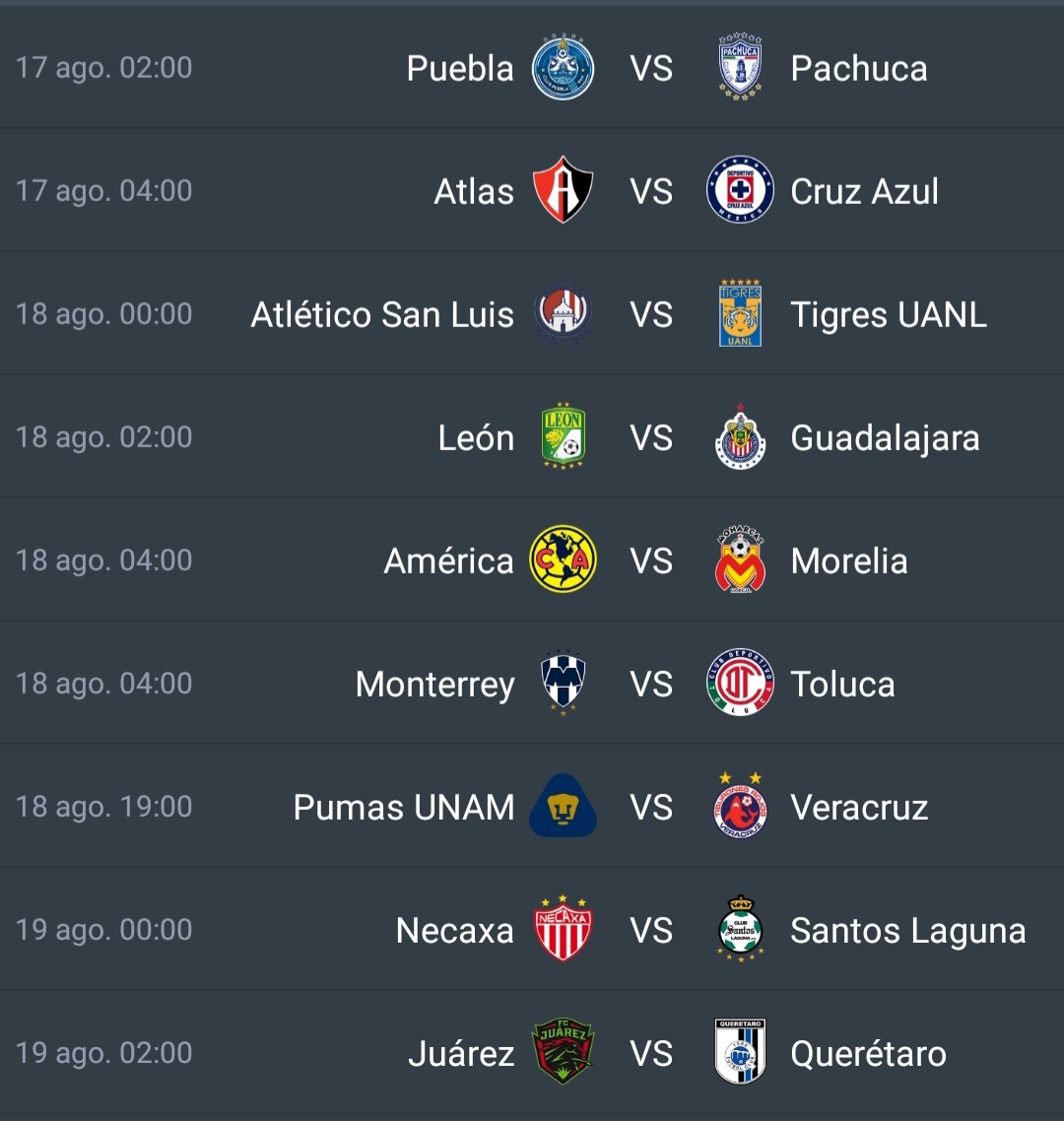Open Guadalajara team name link
Screen dimensions: 1064x1121
[x=885, y=438]
